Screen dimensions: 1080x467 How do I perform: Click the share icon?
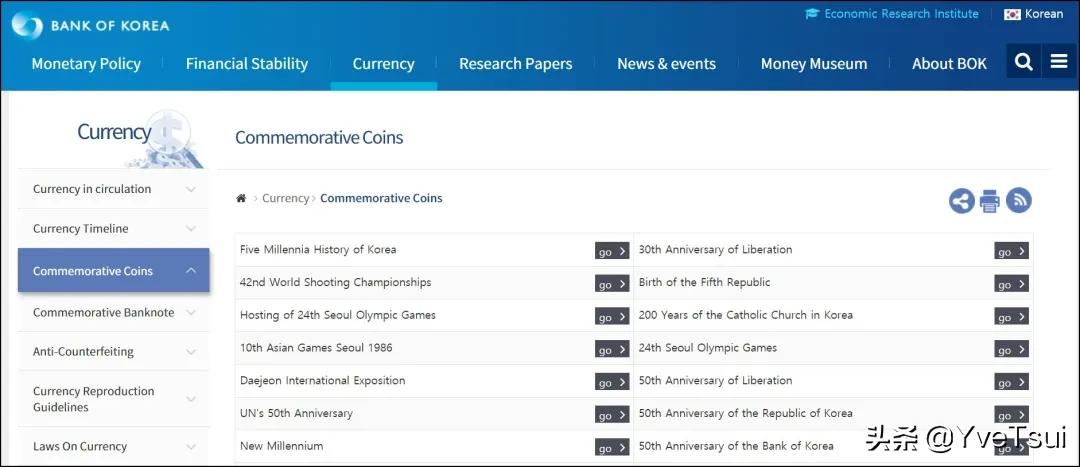961,201
